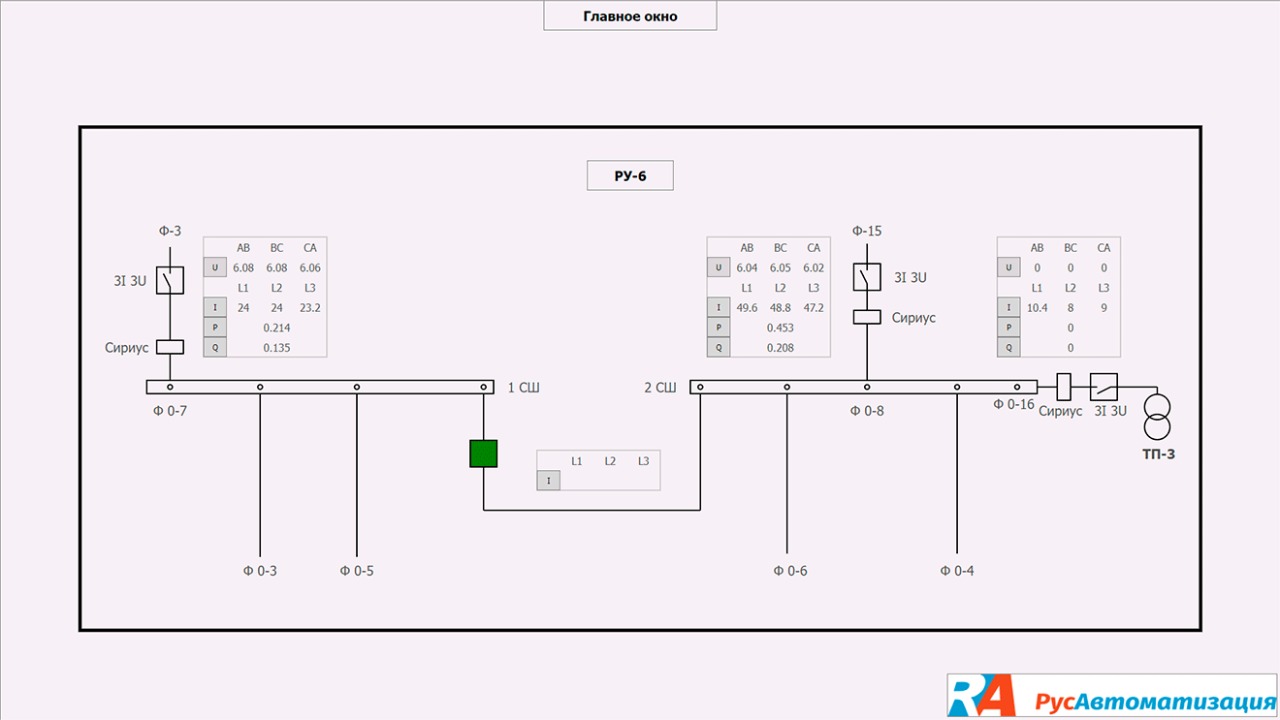Select the Ф 0-4 feeder label
Image resolution: width=1280 pixels, height=720 pixels.
point(957,571)
